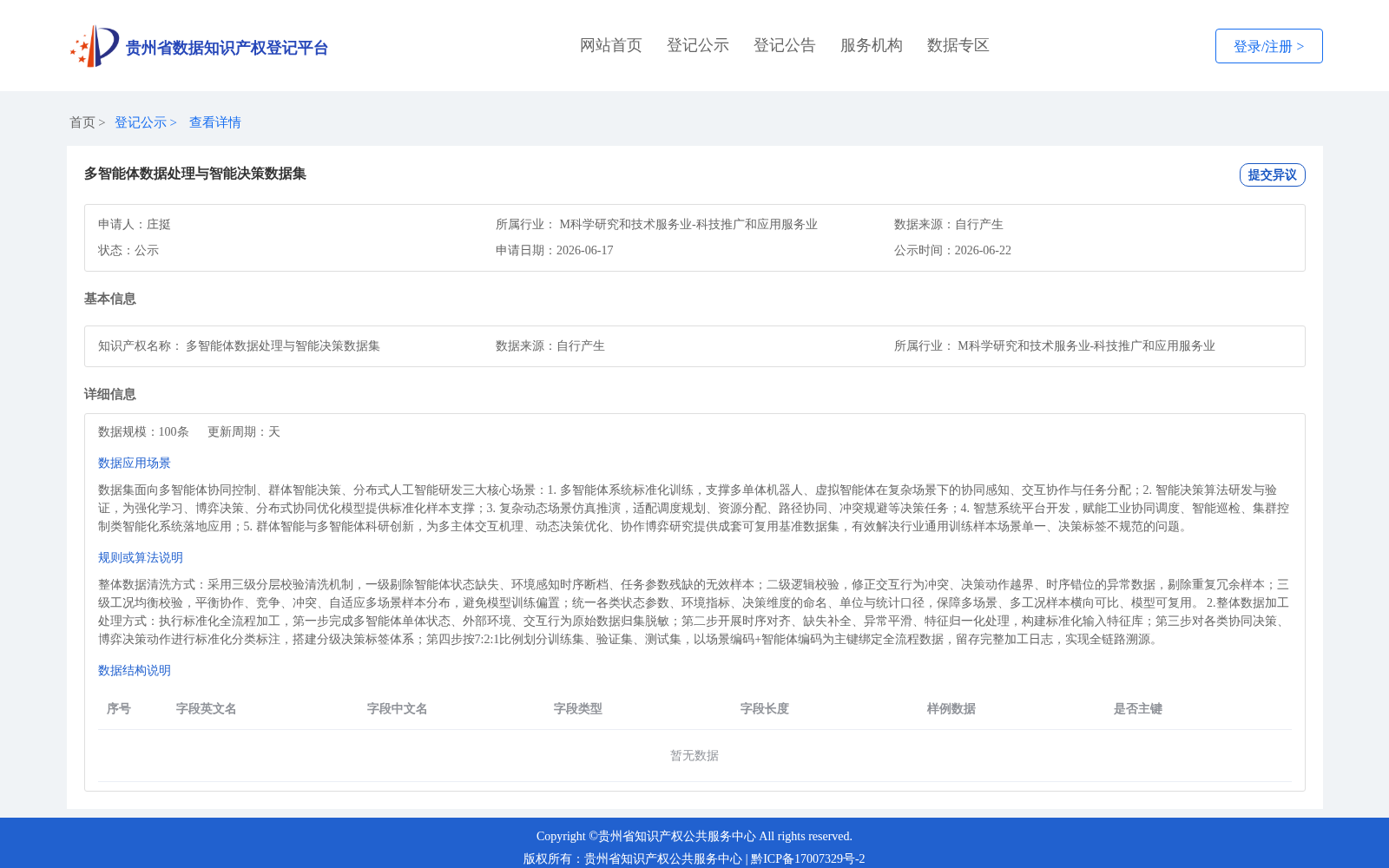Go to 网站首页 in navigation

point(611,45)
